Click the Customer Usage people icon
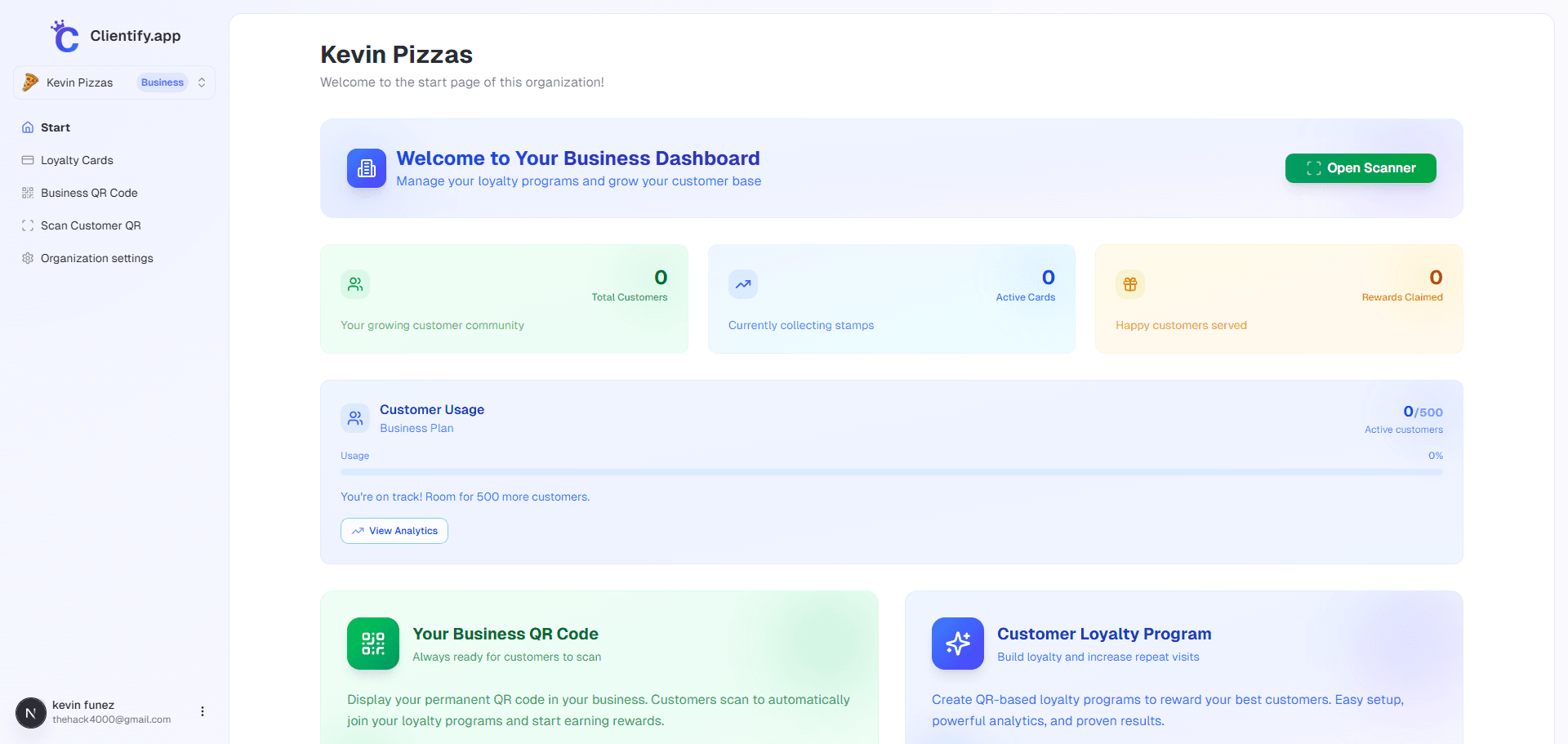Image resolution: width=1568 pixels, height=744 pixels. click(x=355, y=418)
